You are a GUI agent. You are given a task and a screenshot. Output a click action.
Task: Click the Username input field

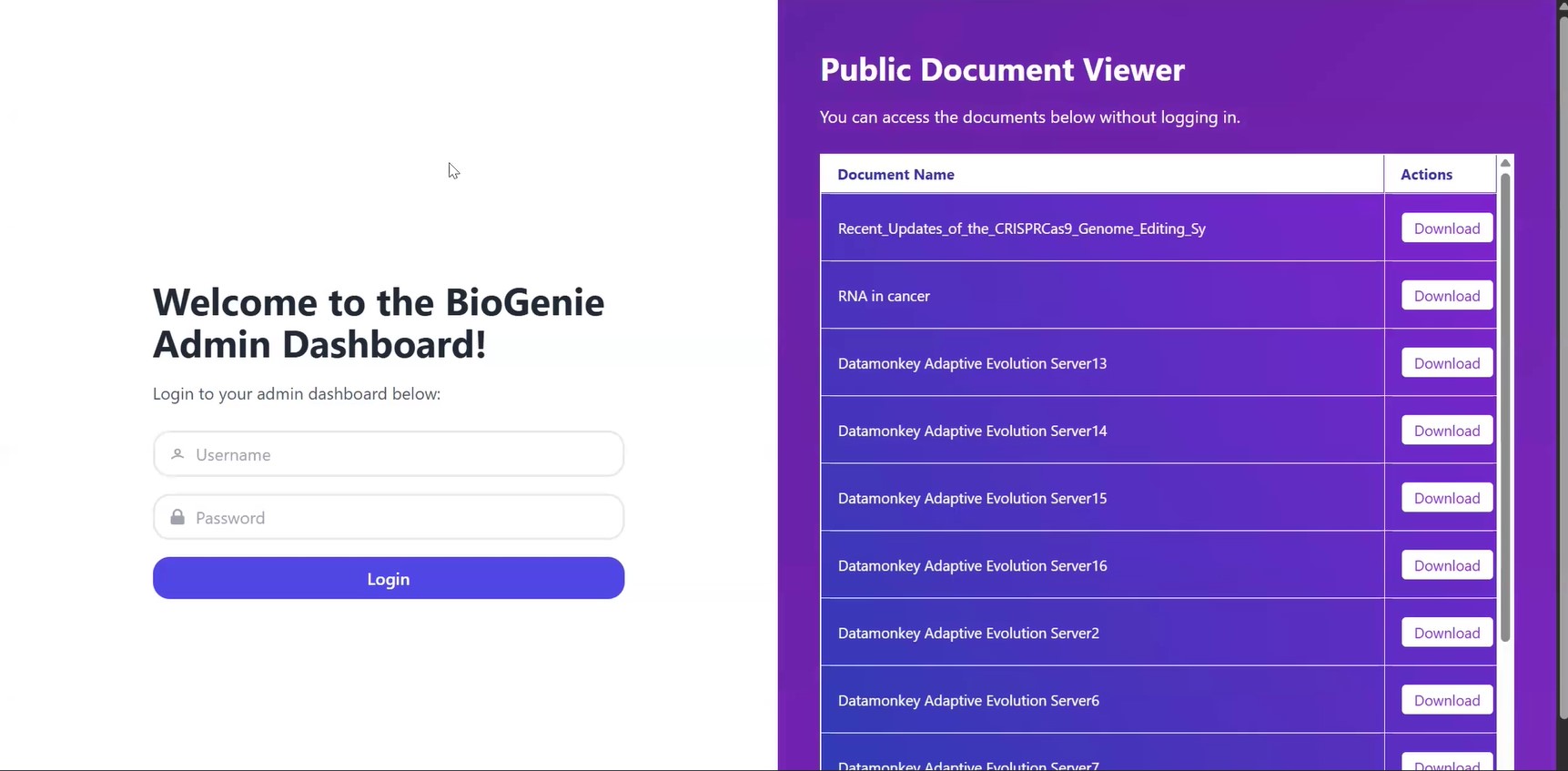(389, 453)
